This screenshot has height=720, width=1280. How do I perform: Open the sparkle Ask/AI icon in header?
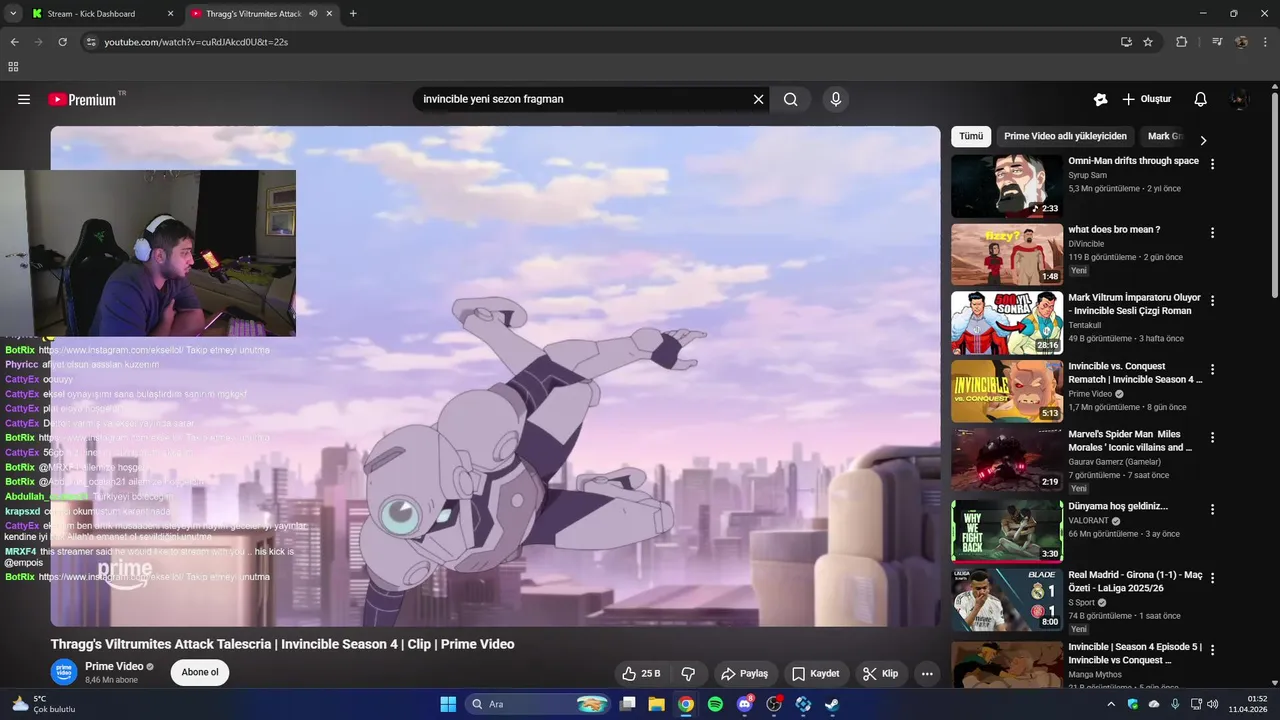(1100, 99)
